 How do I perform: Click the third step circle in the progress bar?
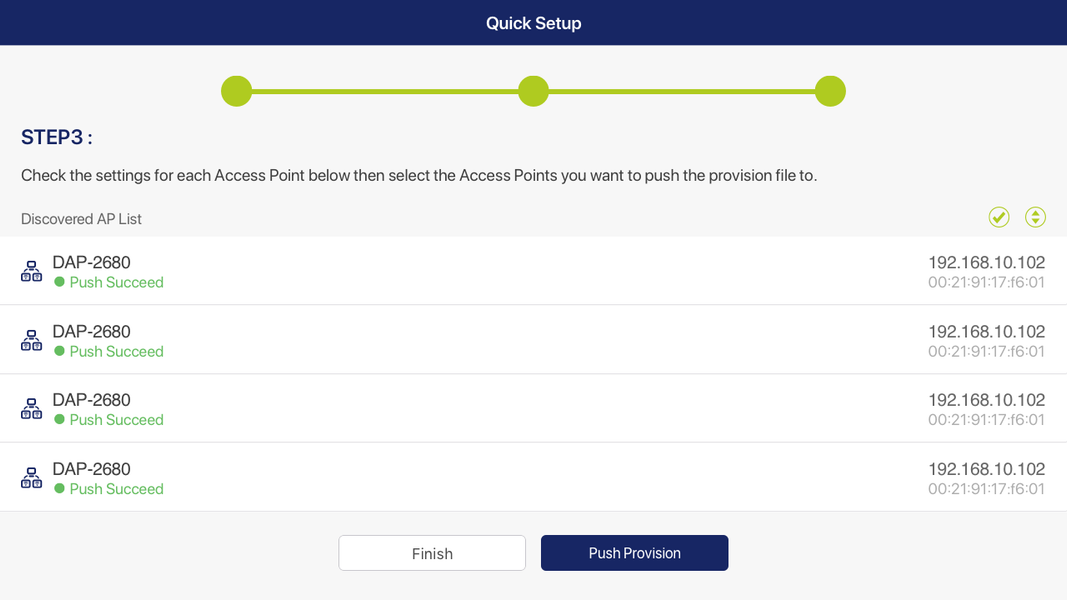830,91
